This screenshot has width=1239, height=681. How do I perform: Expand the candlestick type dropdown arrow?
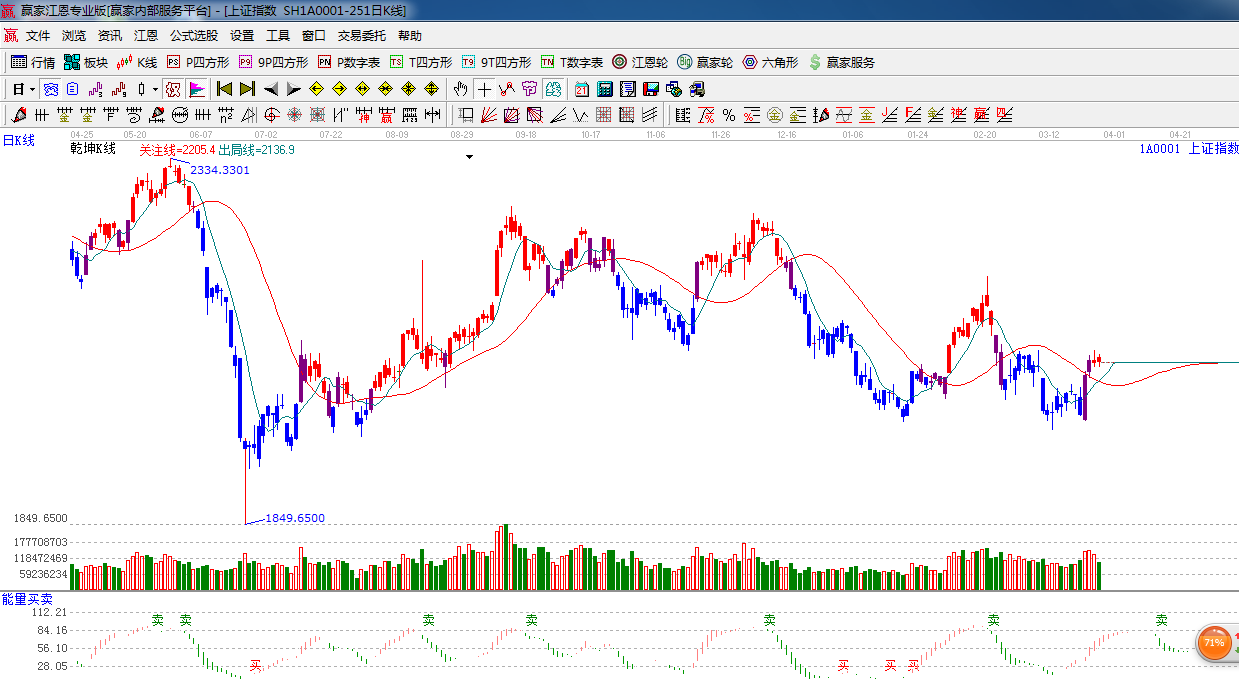155,89
